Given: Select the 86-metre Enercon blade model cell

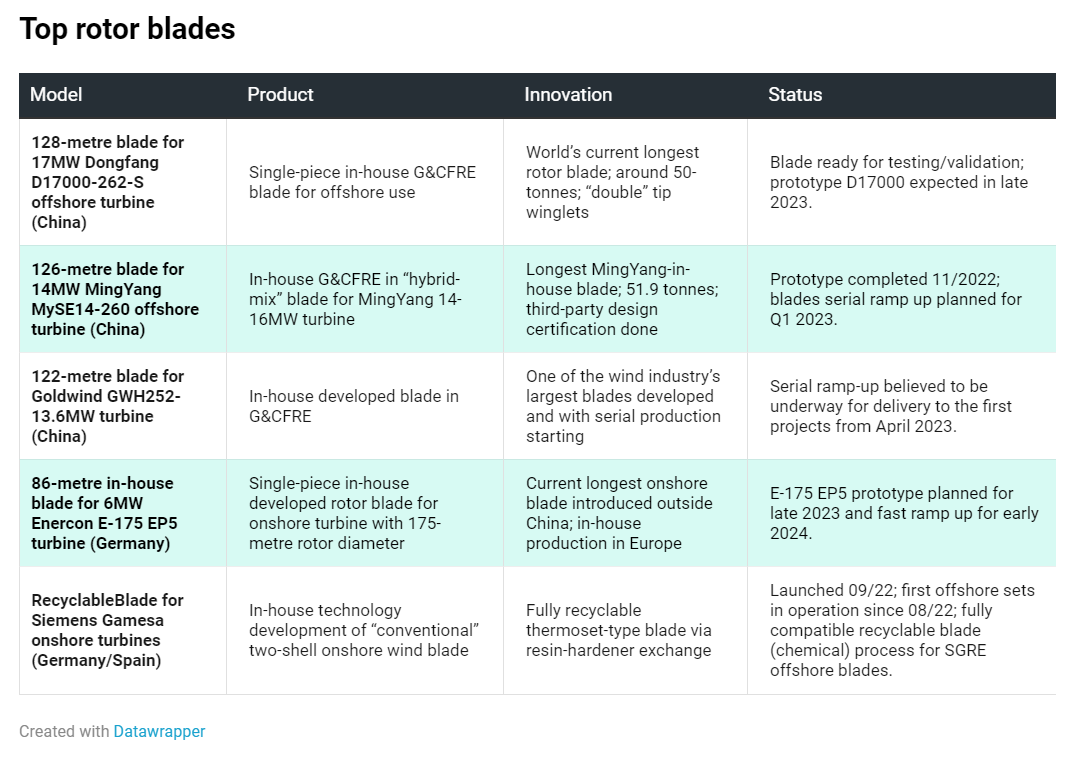Looking at the screenshot, I should (x=104, y=513).
